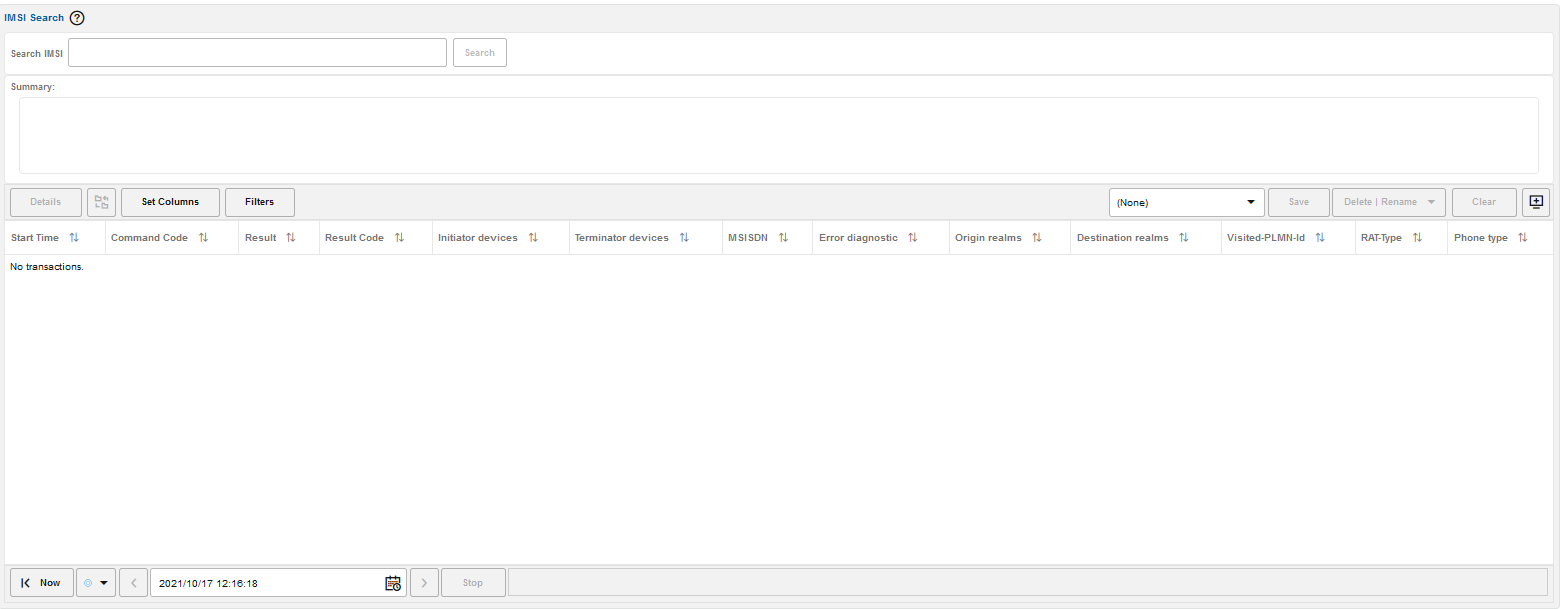Click inside the Summary text area
The image size is (1567, 609).
click(x=778, y=135)
